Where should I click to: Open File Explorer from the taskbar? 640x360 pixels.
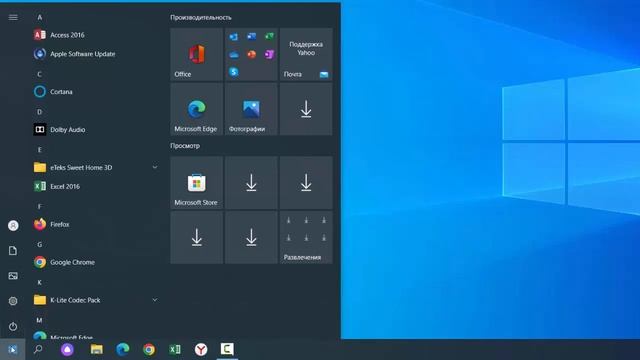click(97, 349)
